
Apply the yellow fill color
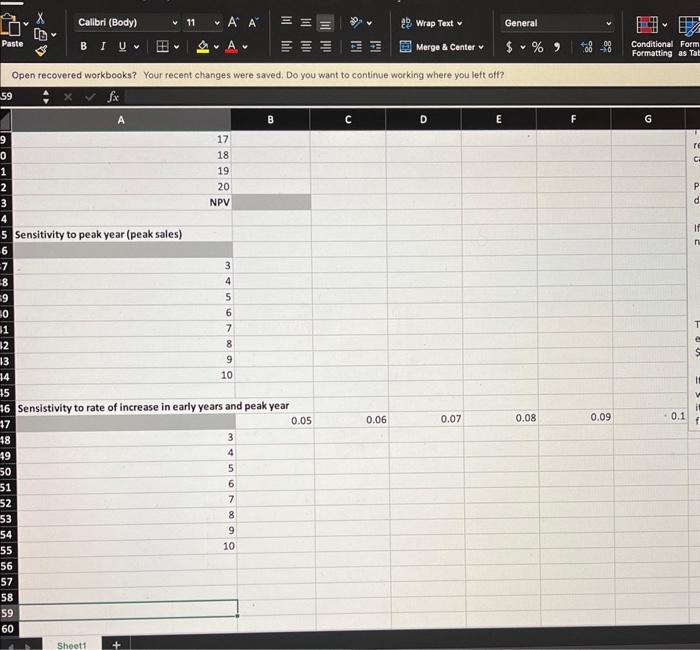pos(203,46)
